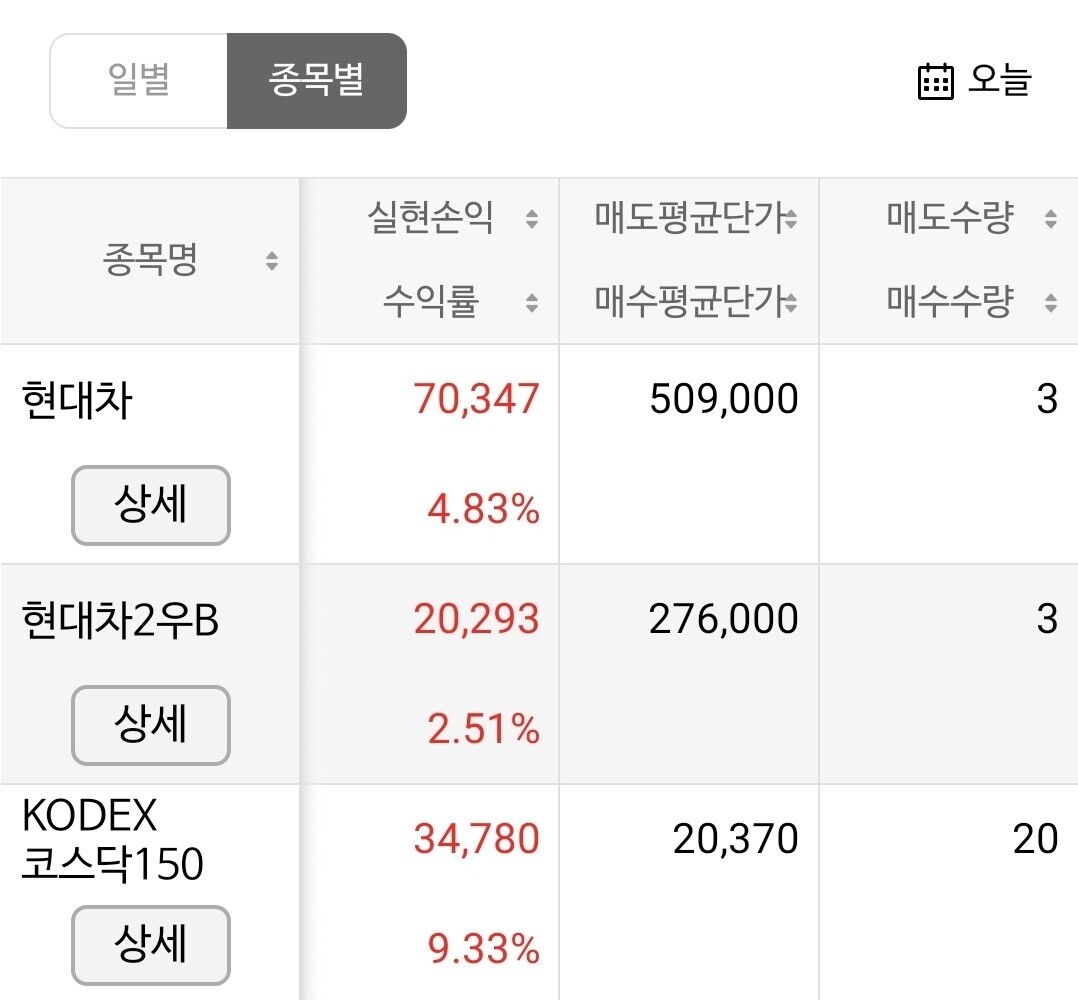Click the KODEX 코스닥150 stock name

click(112, 841)
